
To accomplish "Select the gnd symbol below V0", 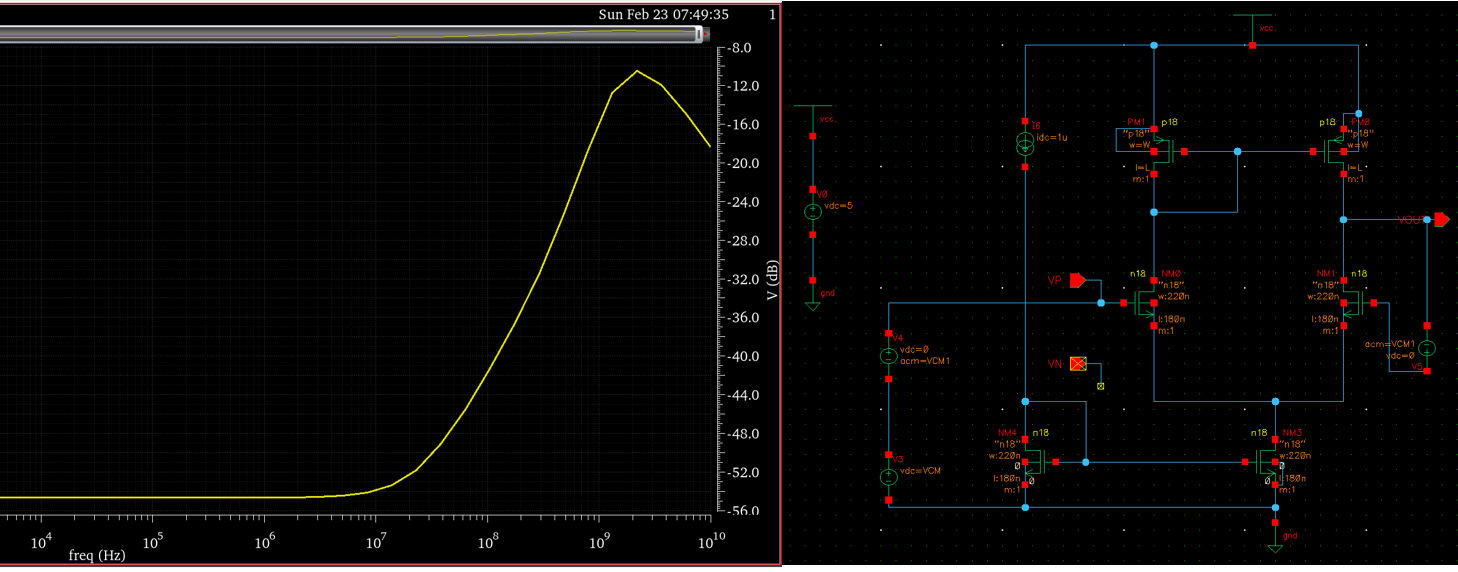I will [813, 296].
